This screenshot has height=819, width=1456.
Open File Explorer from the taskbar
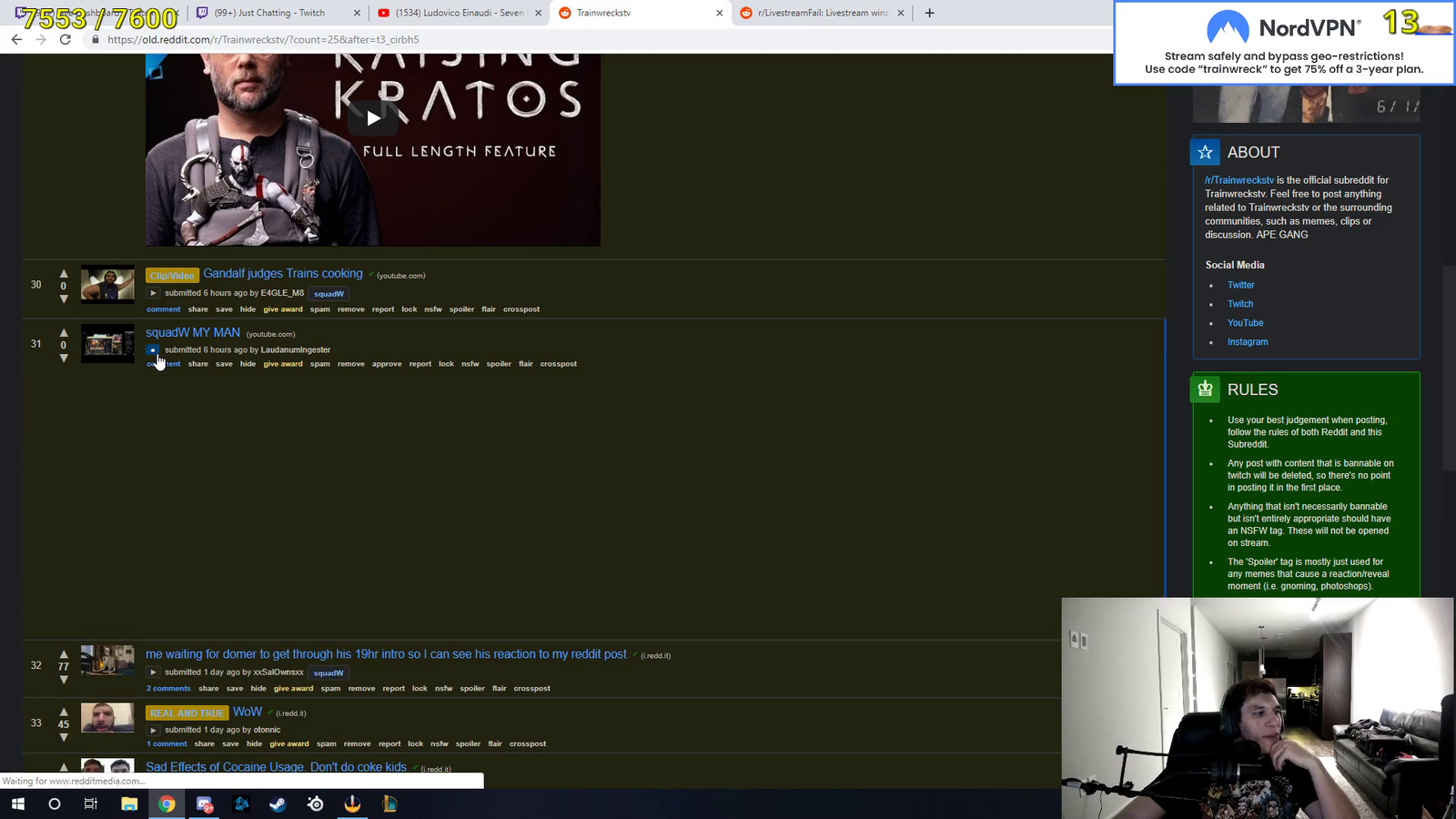[129, 804]
